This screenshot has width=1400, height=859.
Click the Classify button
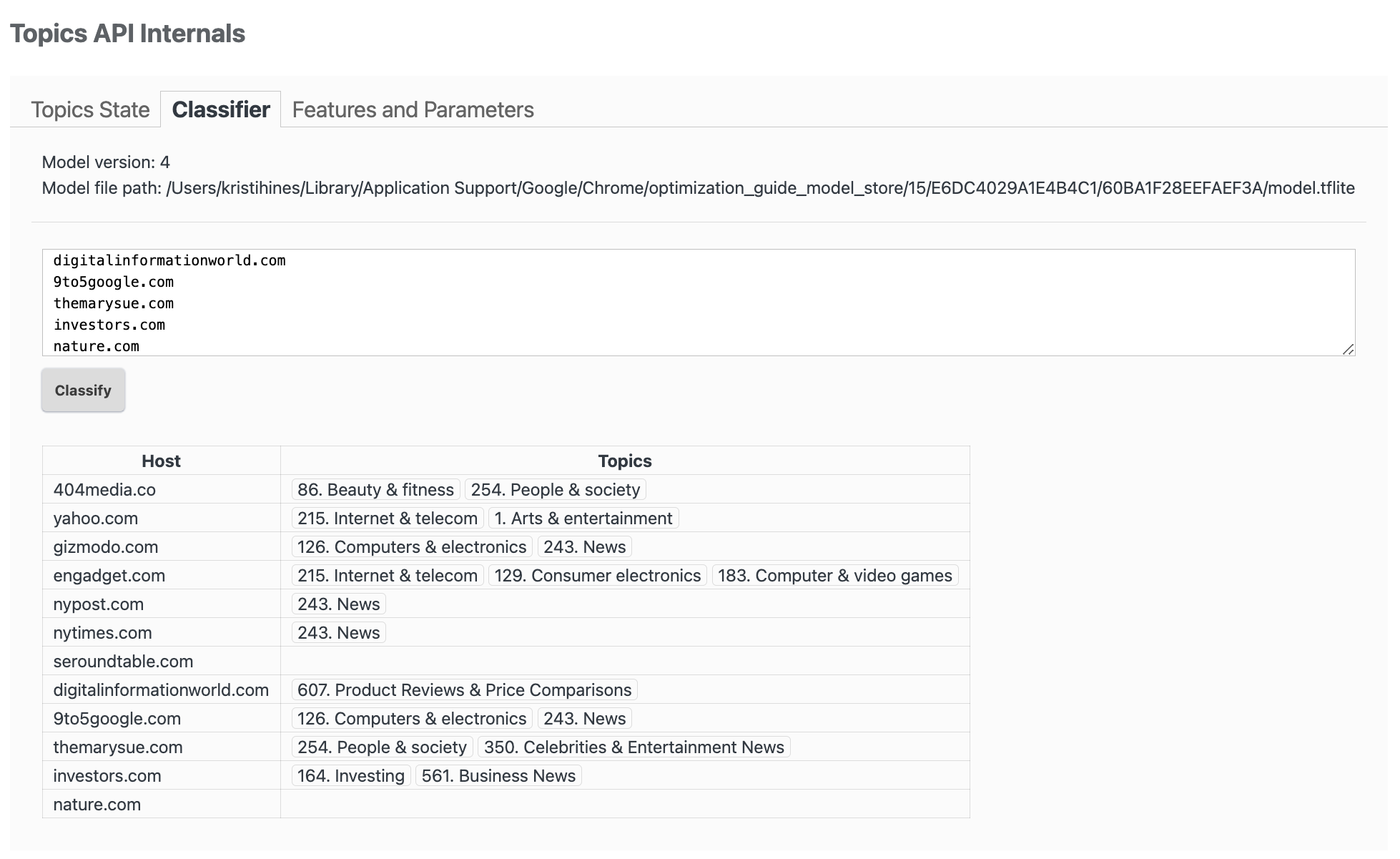(83, 390)
